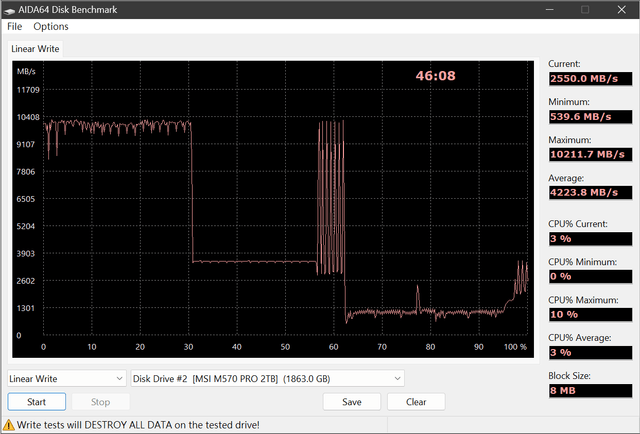Click the CPU% Average: label
This screenshot has height=434, width=640.
(580, 338)
